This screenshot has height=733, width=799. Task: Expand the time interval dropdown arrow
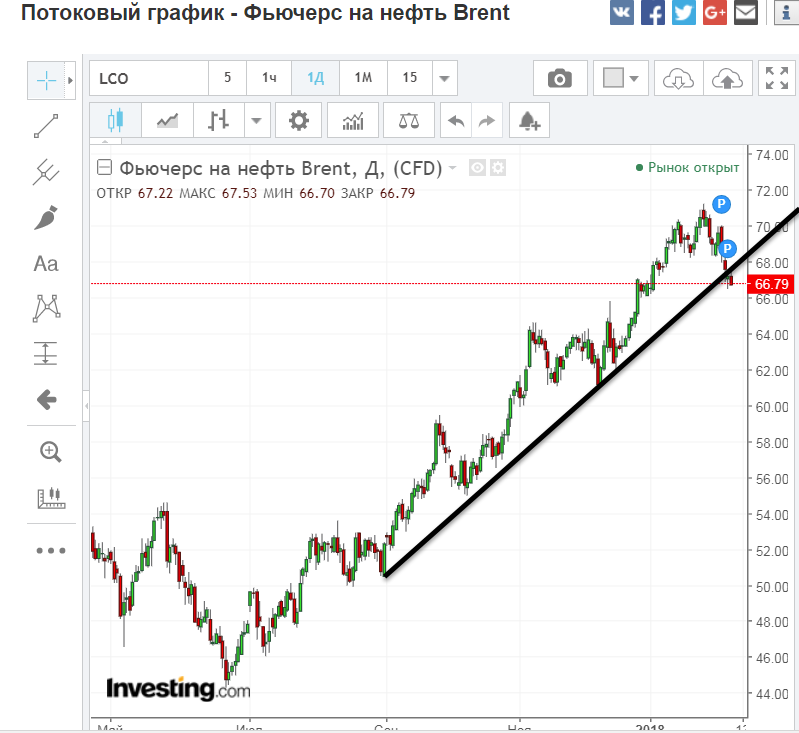point(446,79)
